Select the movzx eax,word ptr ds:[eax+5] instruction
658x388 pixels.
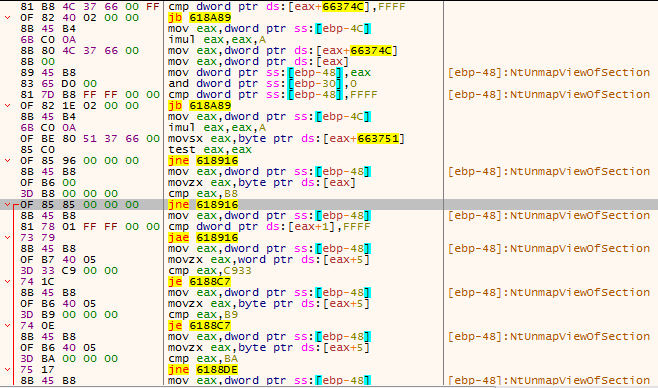269,260
